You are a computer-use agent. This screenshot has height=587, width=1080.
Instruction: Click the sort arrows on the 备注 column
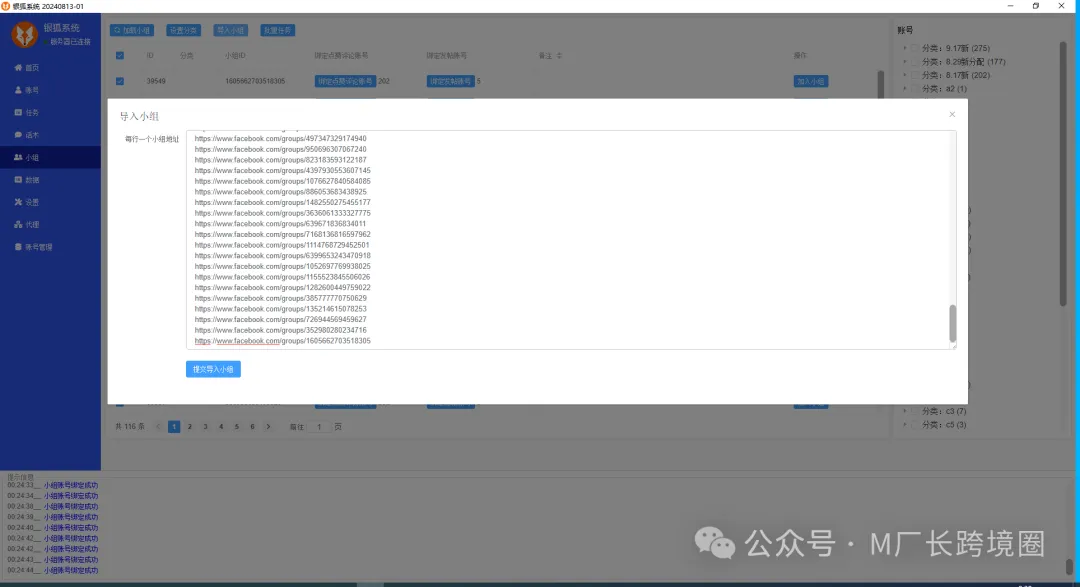pyautogui.click(x=559, y=56)
